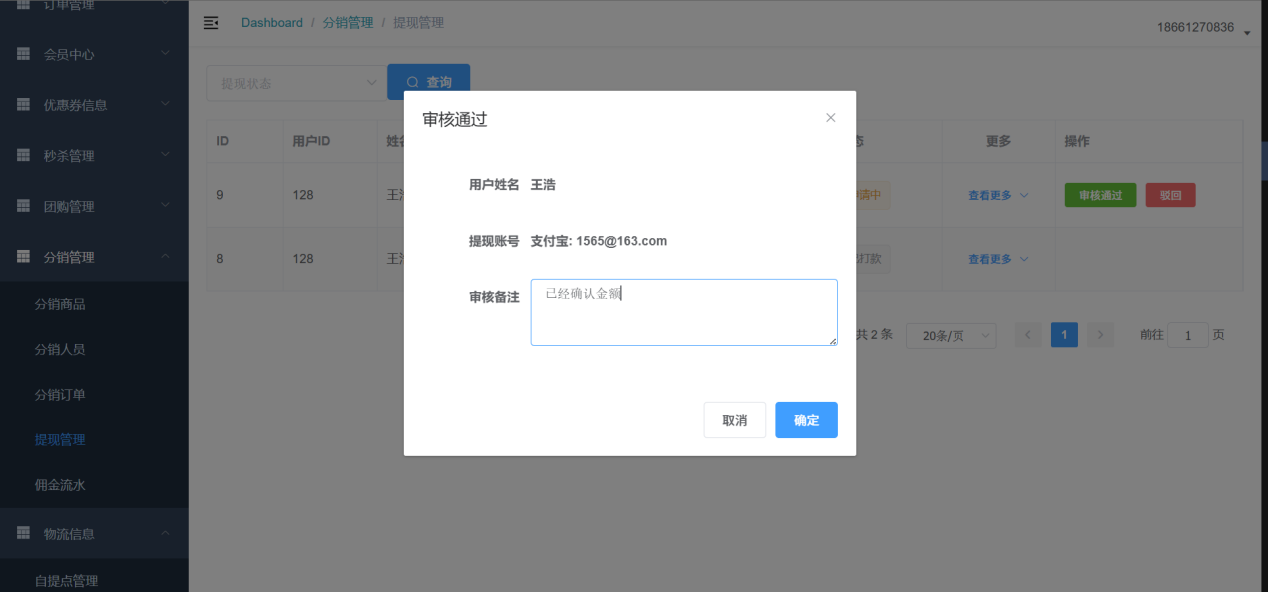Click the grid icon beside 会员中心
Viewport: 1268px width, 592px height.
23,54
